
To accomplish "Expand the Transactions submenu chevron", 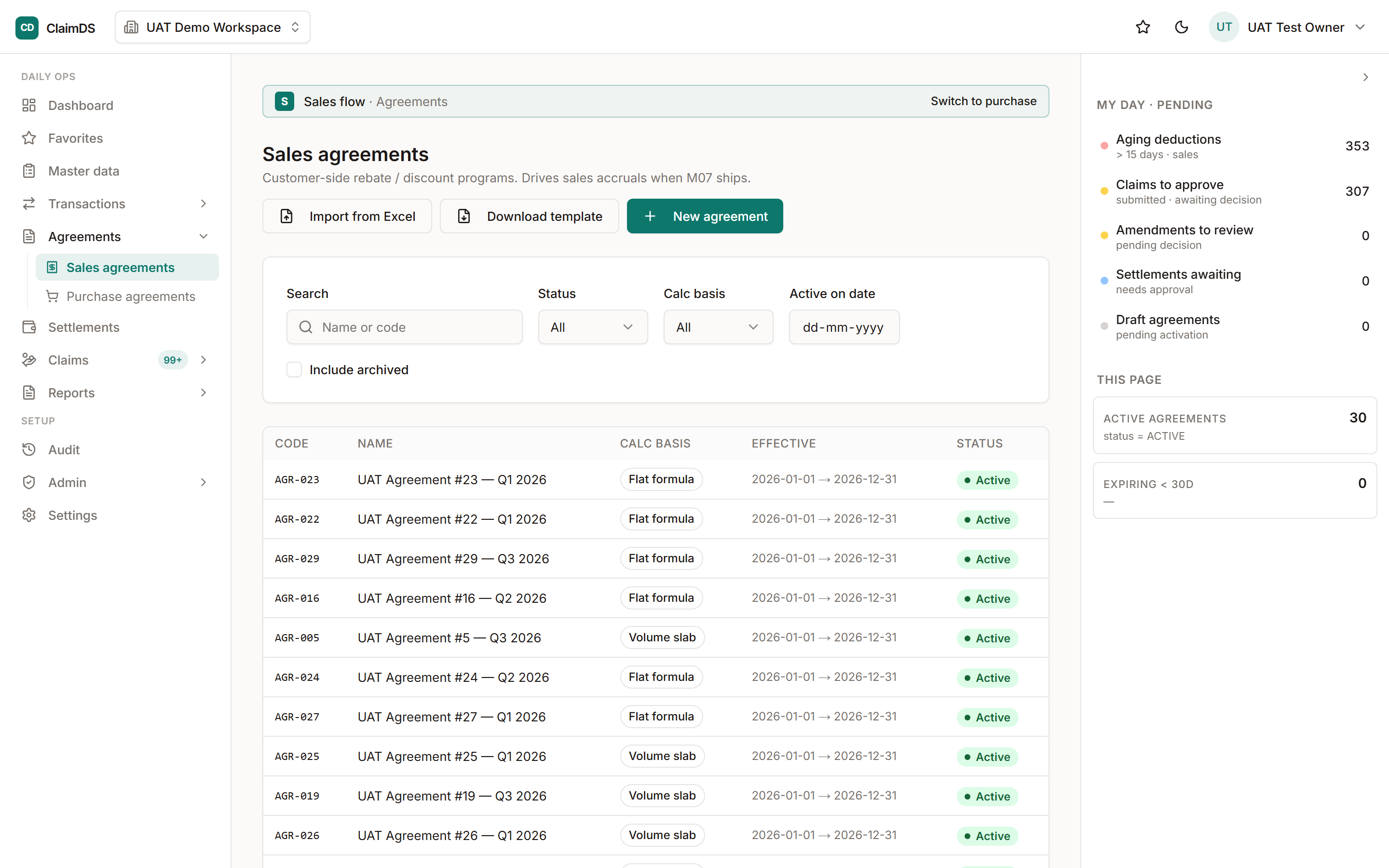I will (x=203, y=203).
